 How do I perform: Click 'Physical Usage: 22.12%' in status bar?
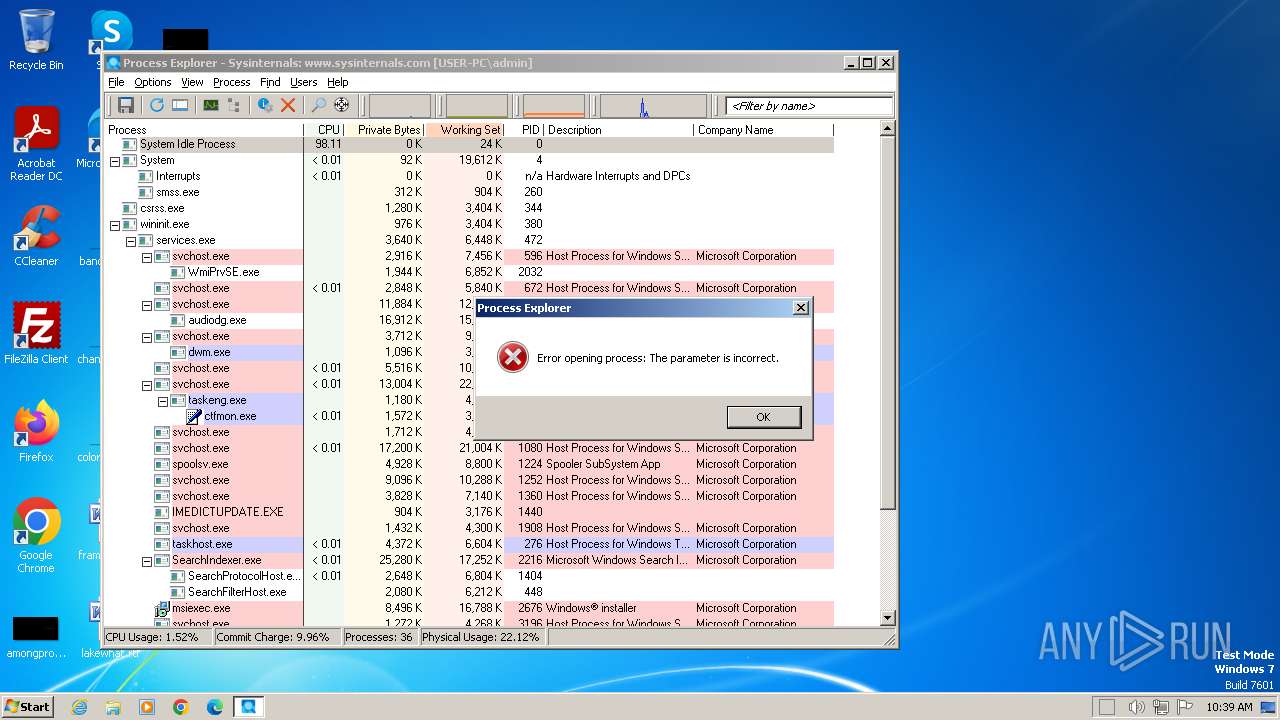click(481, 637)
